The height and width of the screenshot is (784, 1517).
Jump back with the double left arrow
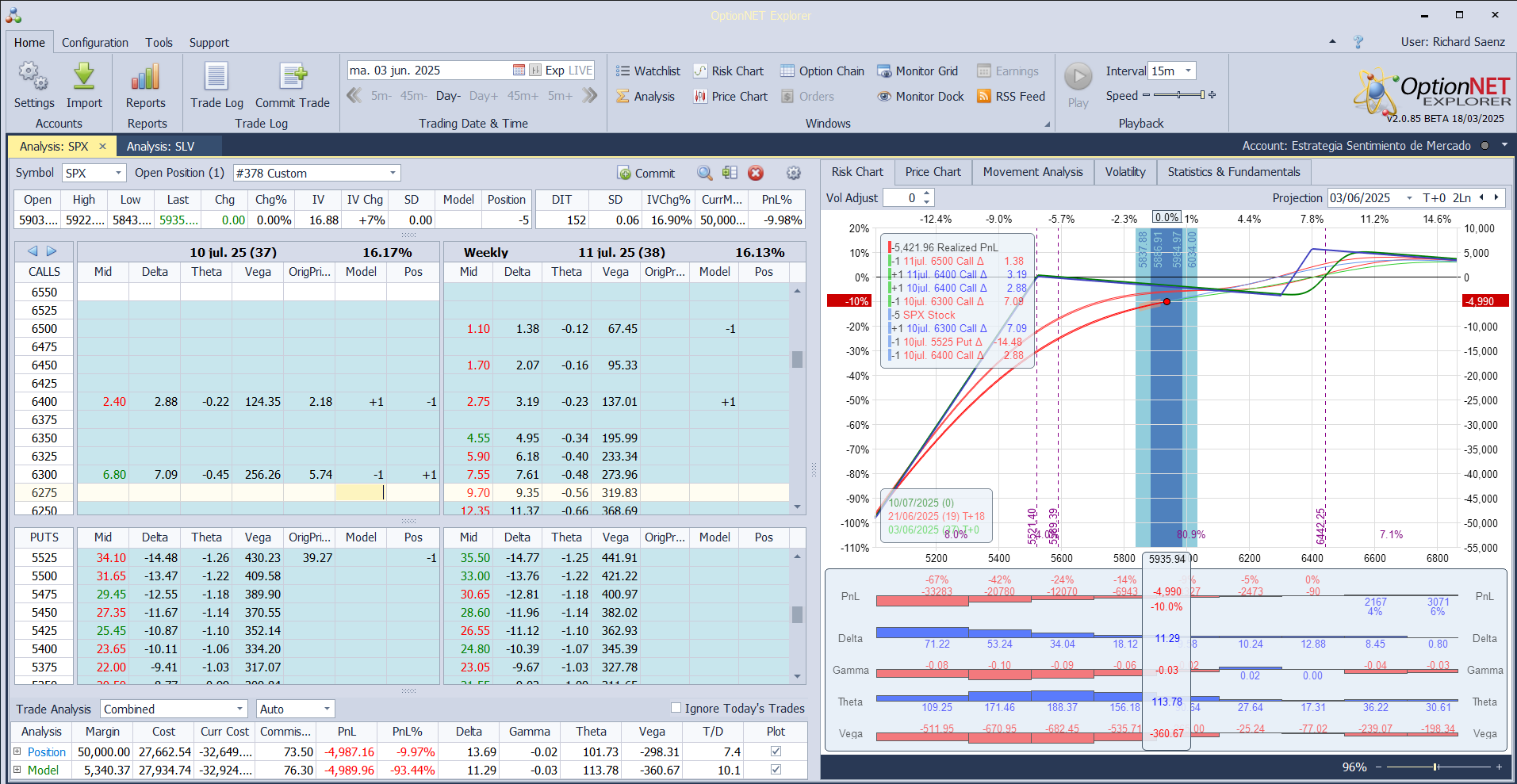(x=354, y=95)
